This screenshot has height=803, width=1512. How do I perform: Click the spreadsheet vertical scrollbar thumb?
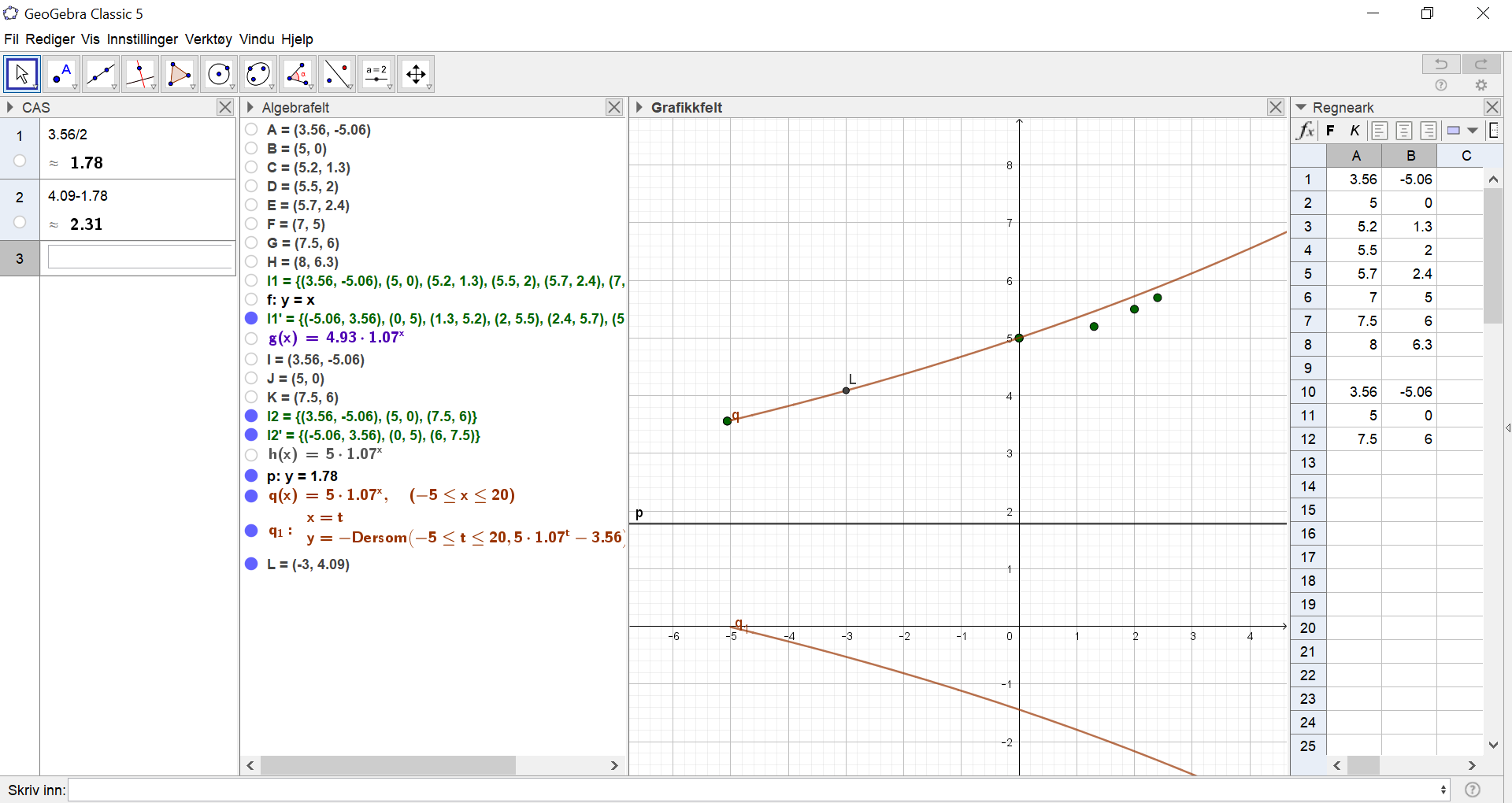1493,257
